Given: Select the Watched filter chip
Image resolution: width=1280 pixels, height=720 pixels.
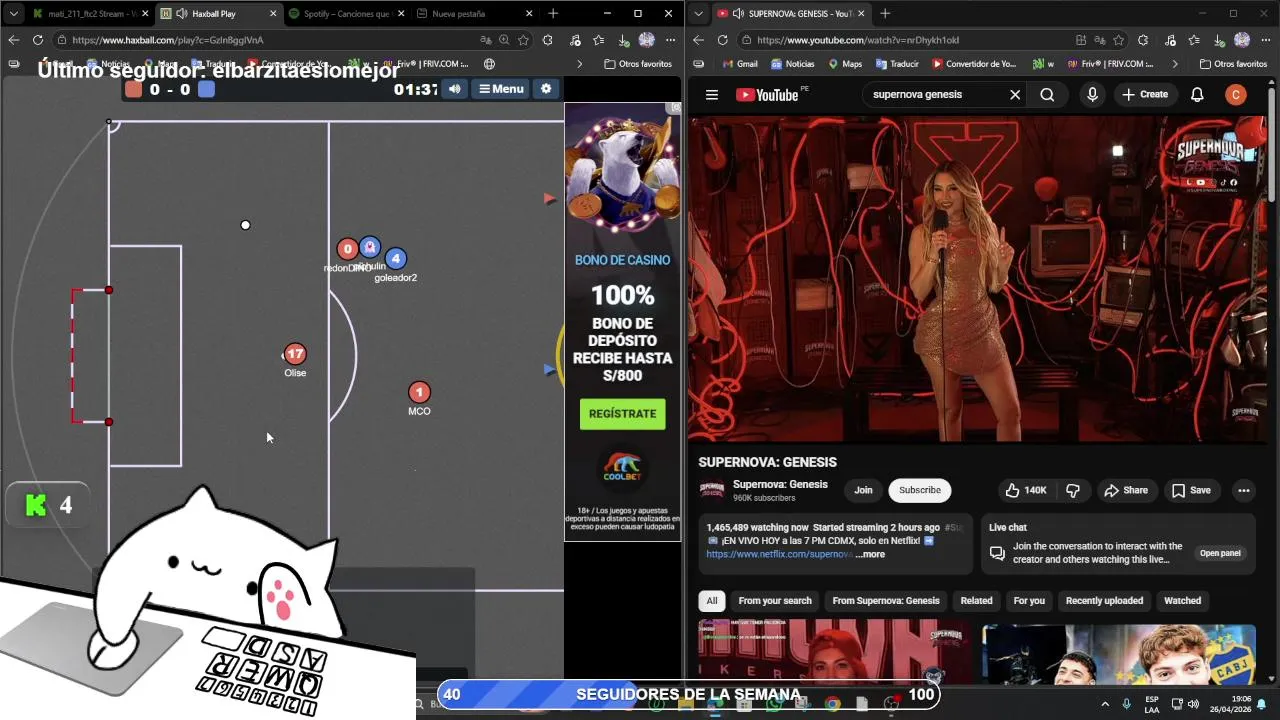Looking at the screenshot, I should pyautogui.click(x=1182, y=601).
